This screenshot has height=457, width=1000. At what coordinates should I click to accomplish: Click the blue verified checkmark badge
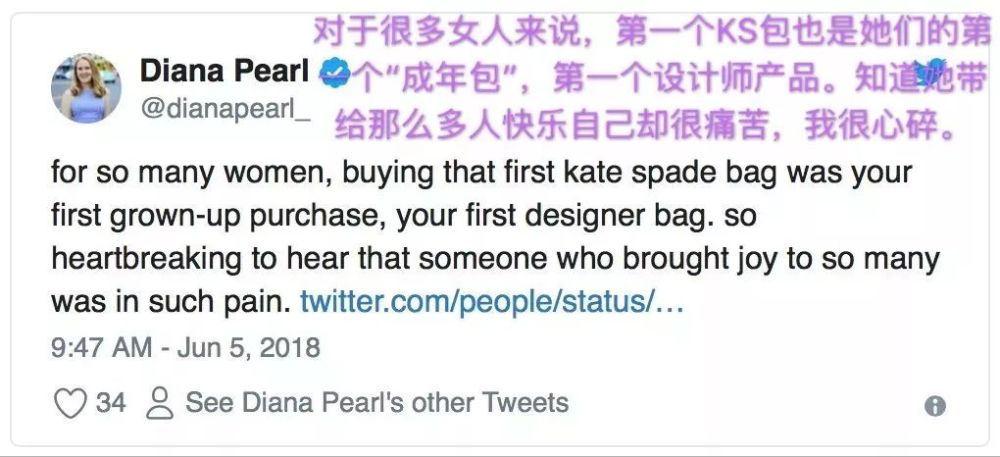click(x=335, y=72)
